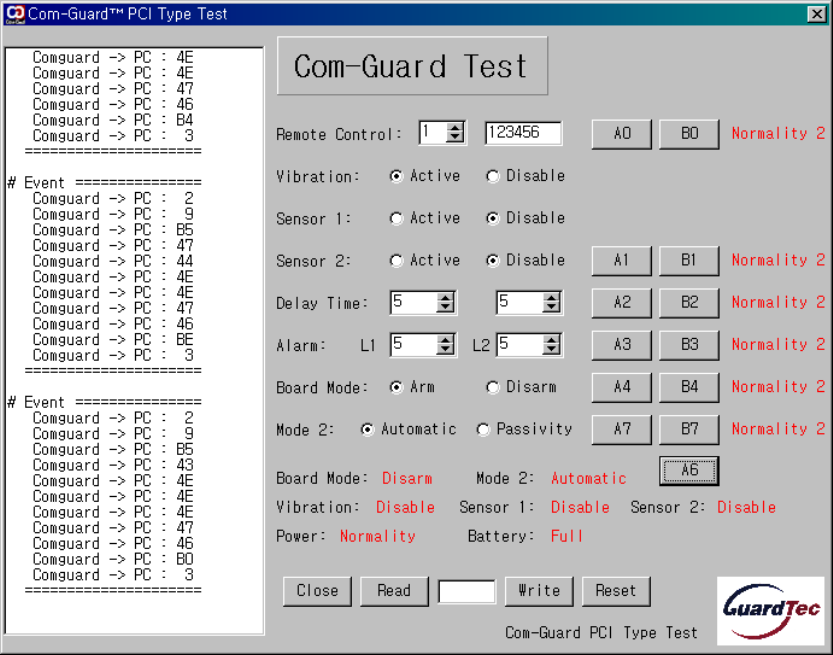Decrease the Alarm L2 value
Viewport: 833px width, 655px height.
tap(551, 350)
